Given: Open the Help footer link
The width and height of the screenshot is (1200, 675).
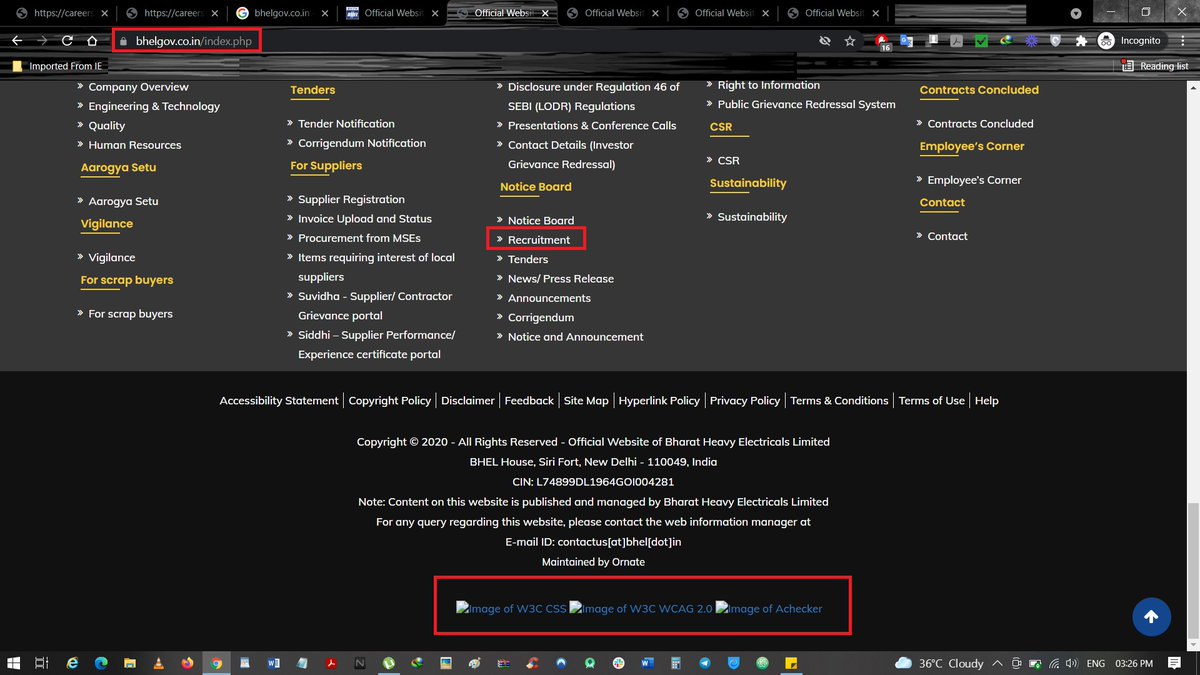Looking at the screenshot, I should (x=987, y=401).
